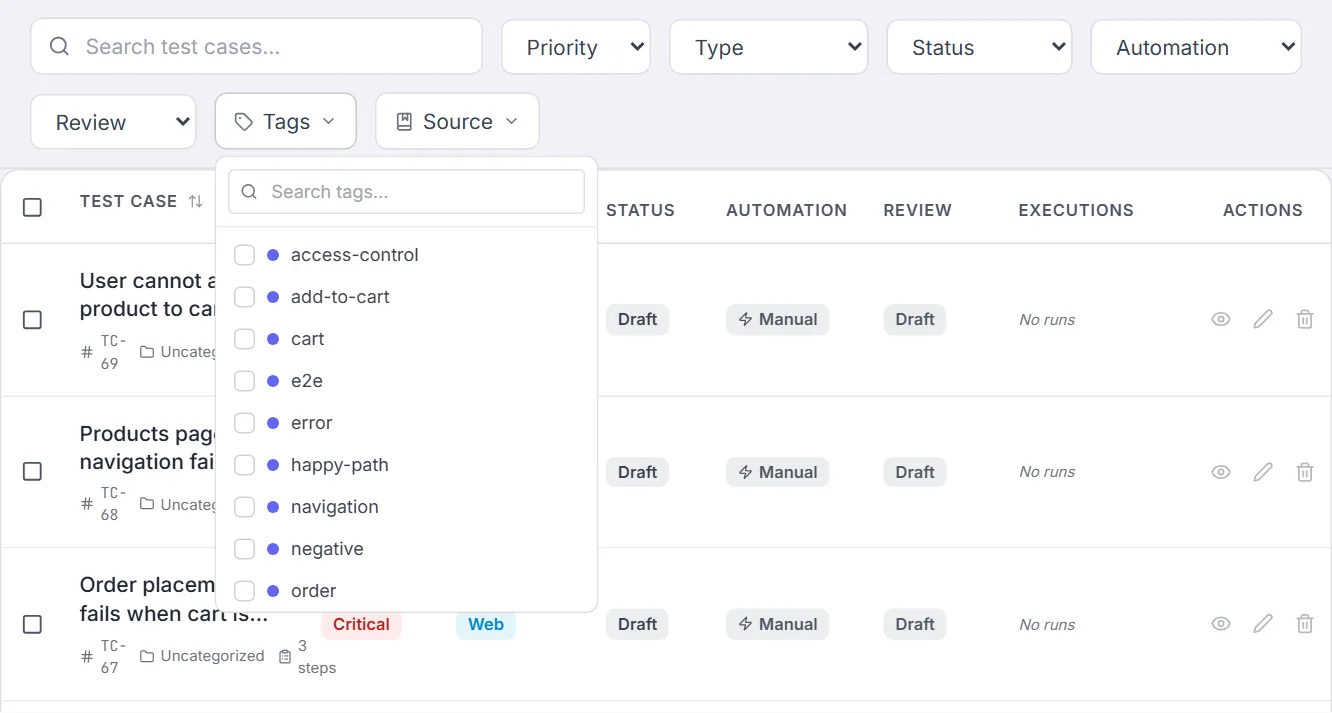Collapse the Tags filter dropdown
This screenshot has height=713, width=1332.
tap(286, 122)
